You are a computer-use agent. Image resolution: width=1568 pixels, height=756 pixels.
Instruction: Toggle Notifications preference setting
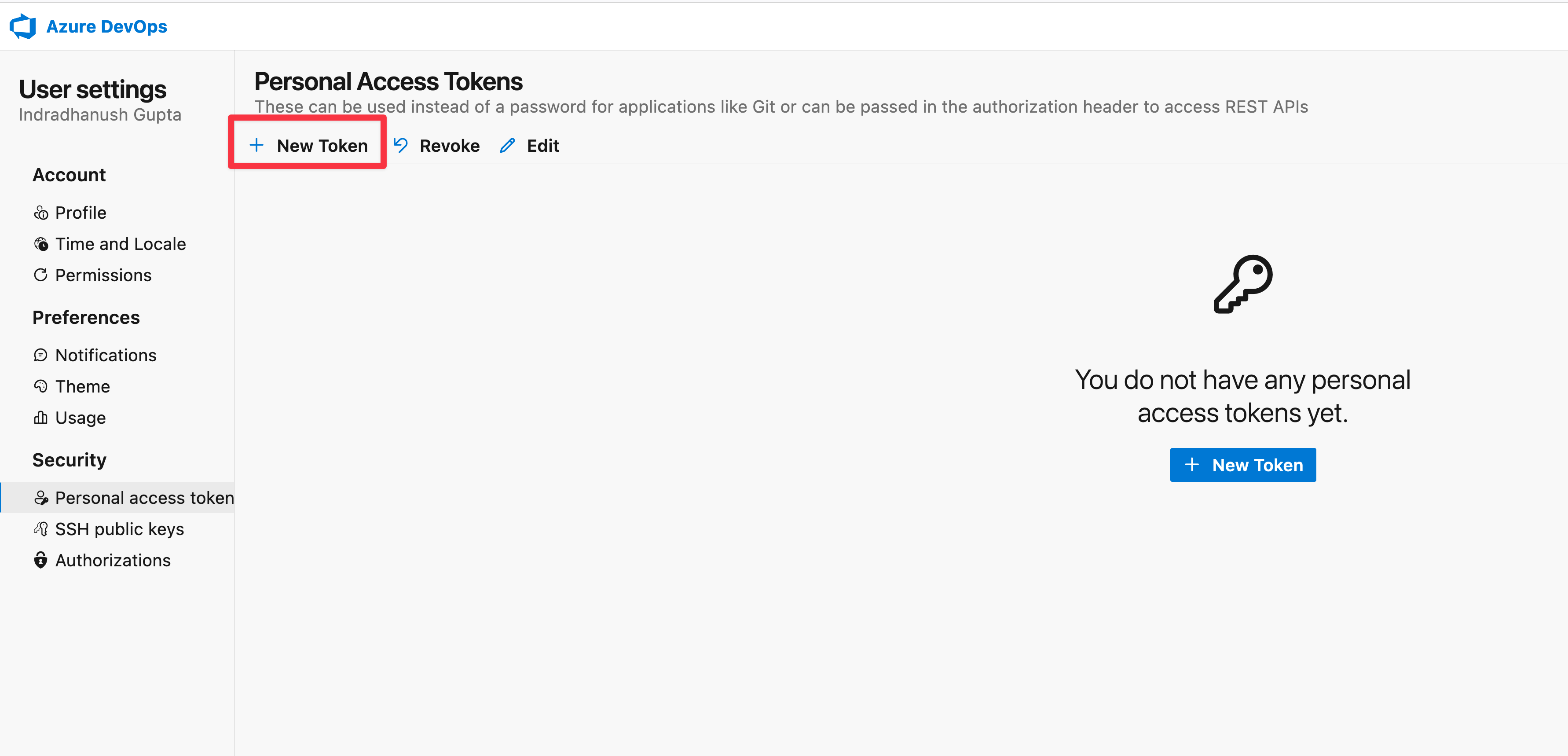pyautogui.click(x=106, y=355)
